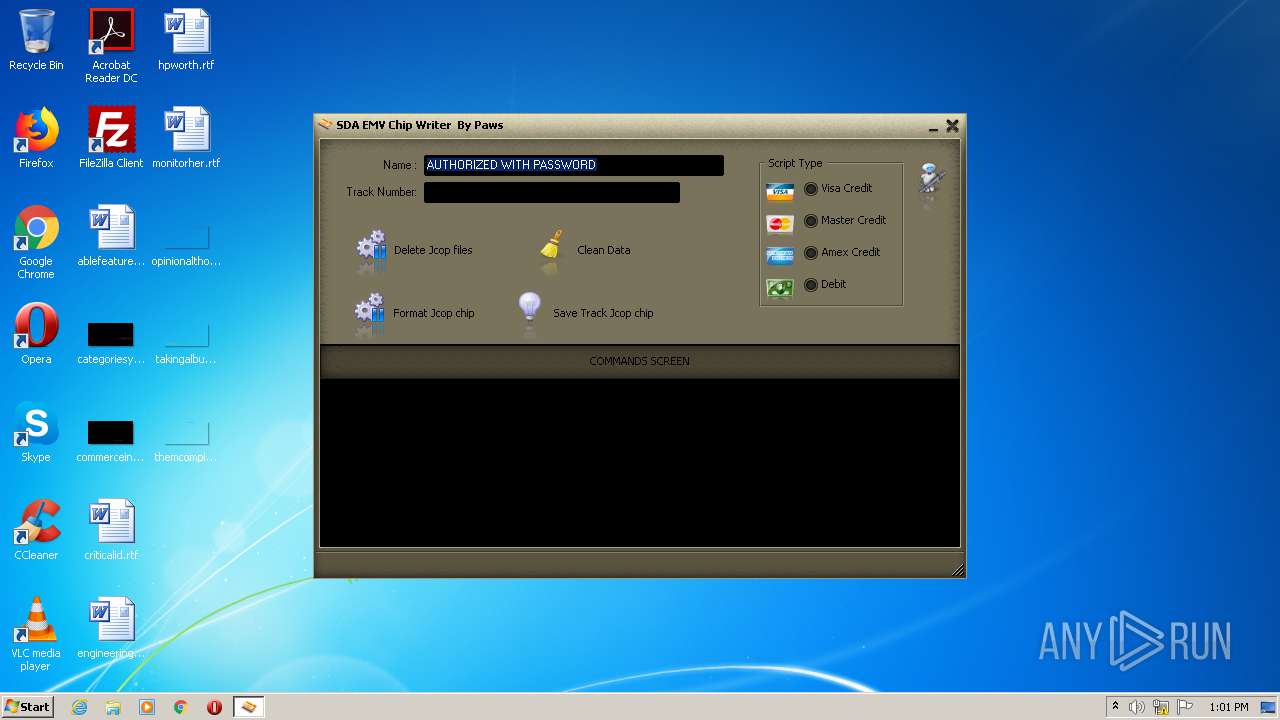Click the 1:01 PM taskbar clock
The image size is (1280, 720).
click(x=1228, y=707)
